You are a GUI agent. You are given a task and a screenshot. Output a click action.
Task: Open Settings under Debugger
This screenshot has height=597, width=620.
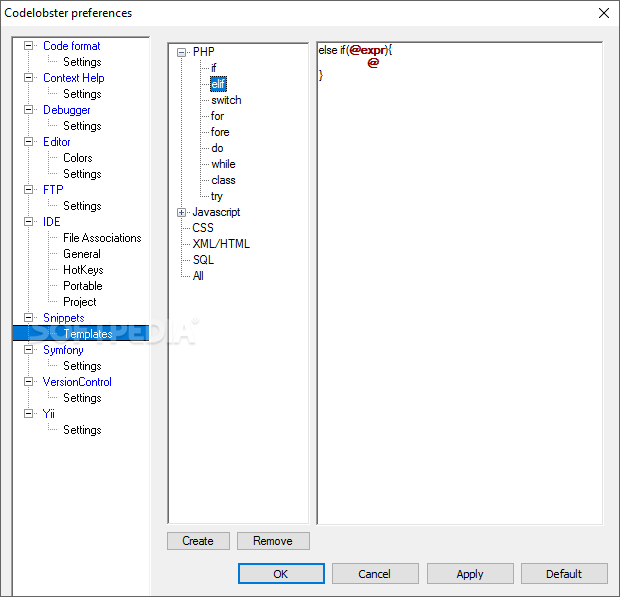click(82, 126)
